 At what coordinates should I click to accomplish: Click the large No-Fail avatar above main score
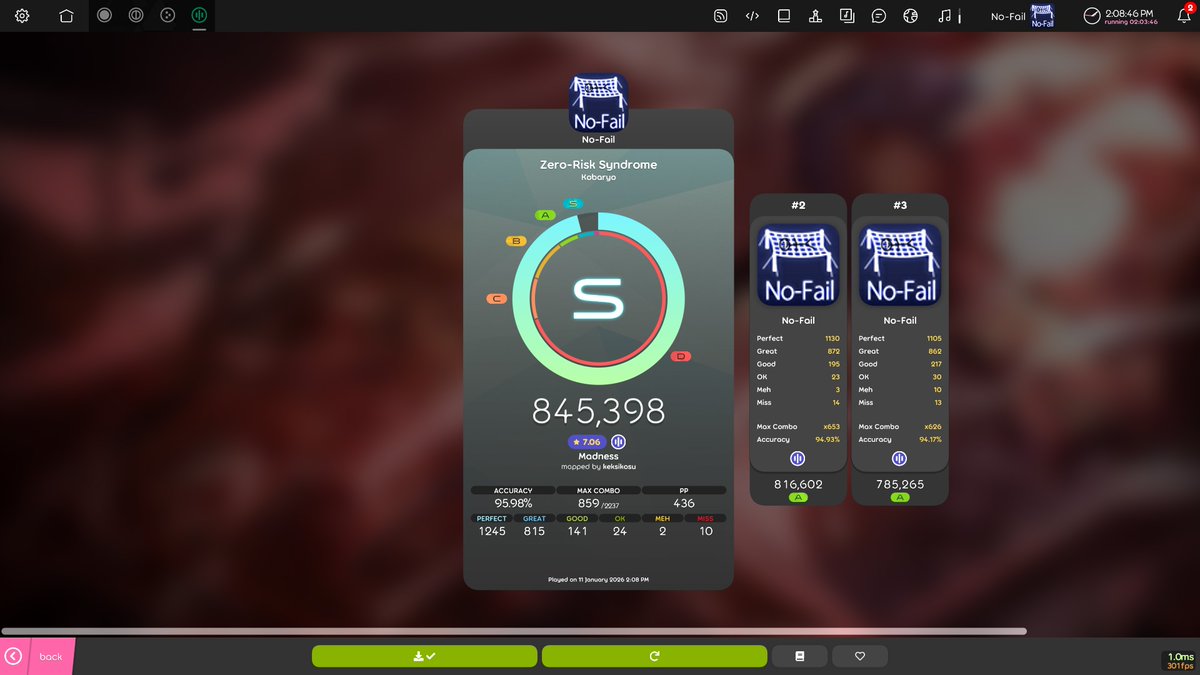coord(598,104)
